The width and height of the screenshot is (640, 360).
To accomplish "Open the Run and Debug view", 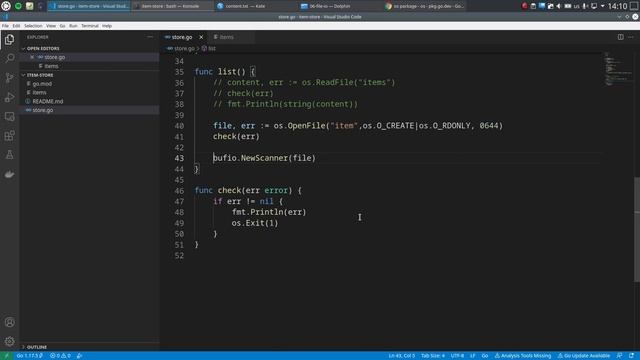I will 9,97.
